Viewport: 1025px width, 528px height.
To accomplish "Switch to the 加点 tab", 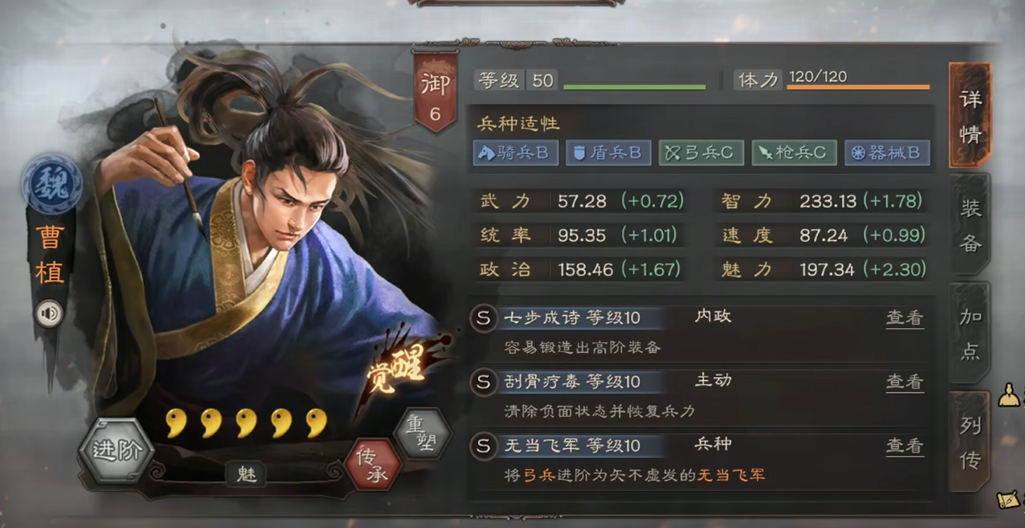I will point(970,333).
